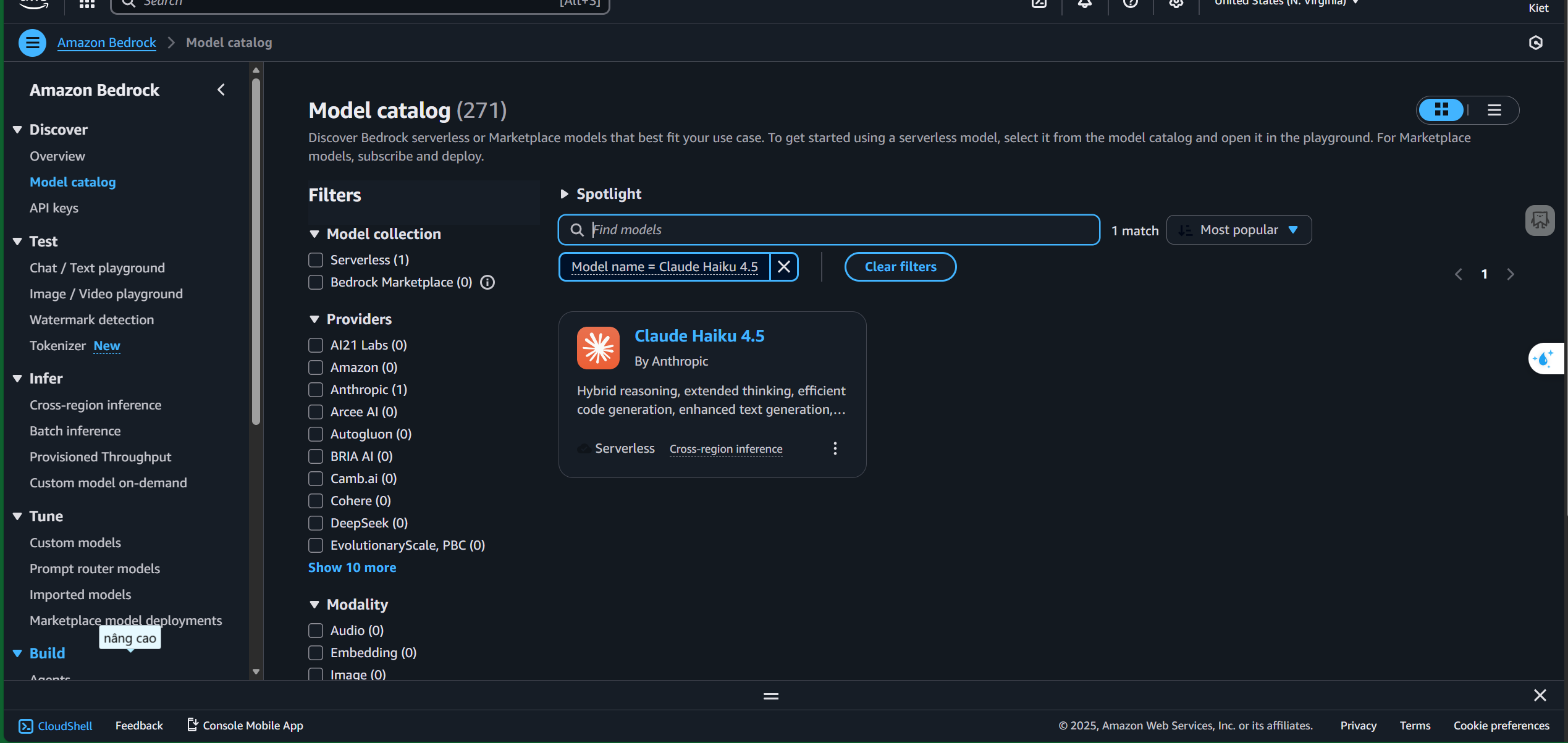The image size is (1568, 743).
Task: Collapse the Amazon Bedrock sidebar
Action: [x=221, y=90]
